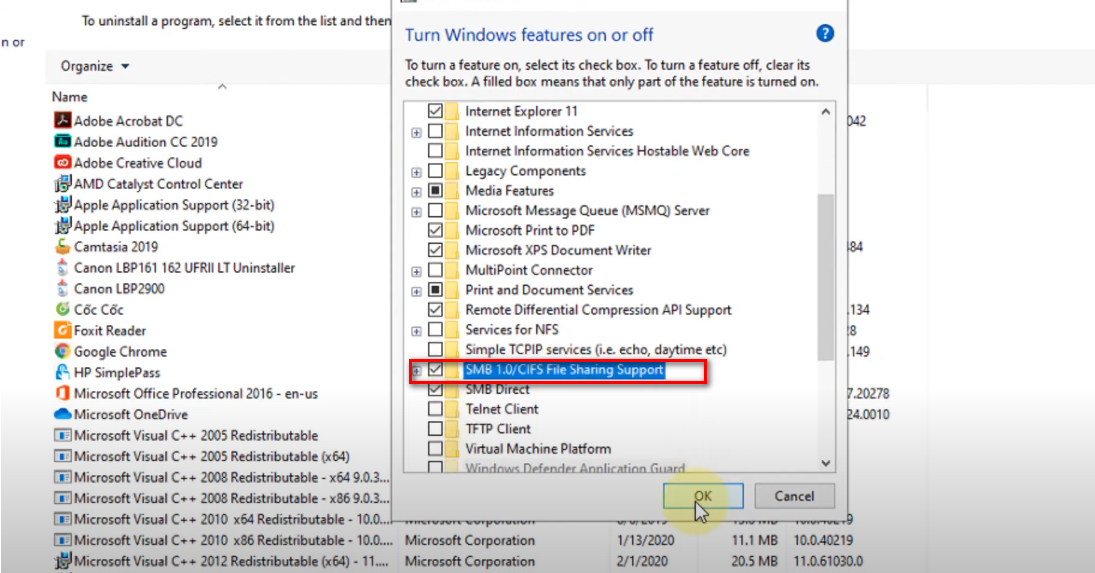Click the Internet Explorer 11 folder icon

(453, 111)
